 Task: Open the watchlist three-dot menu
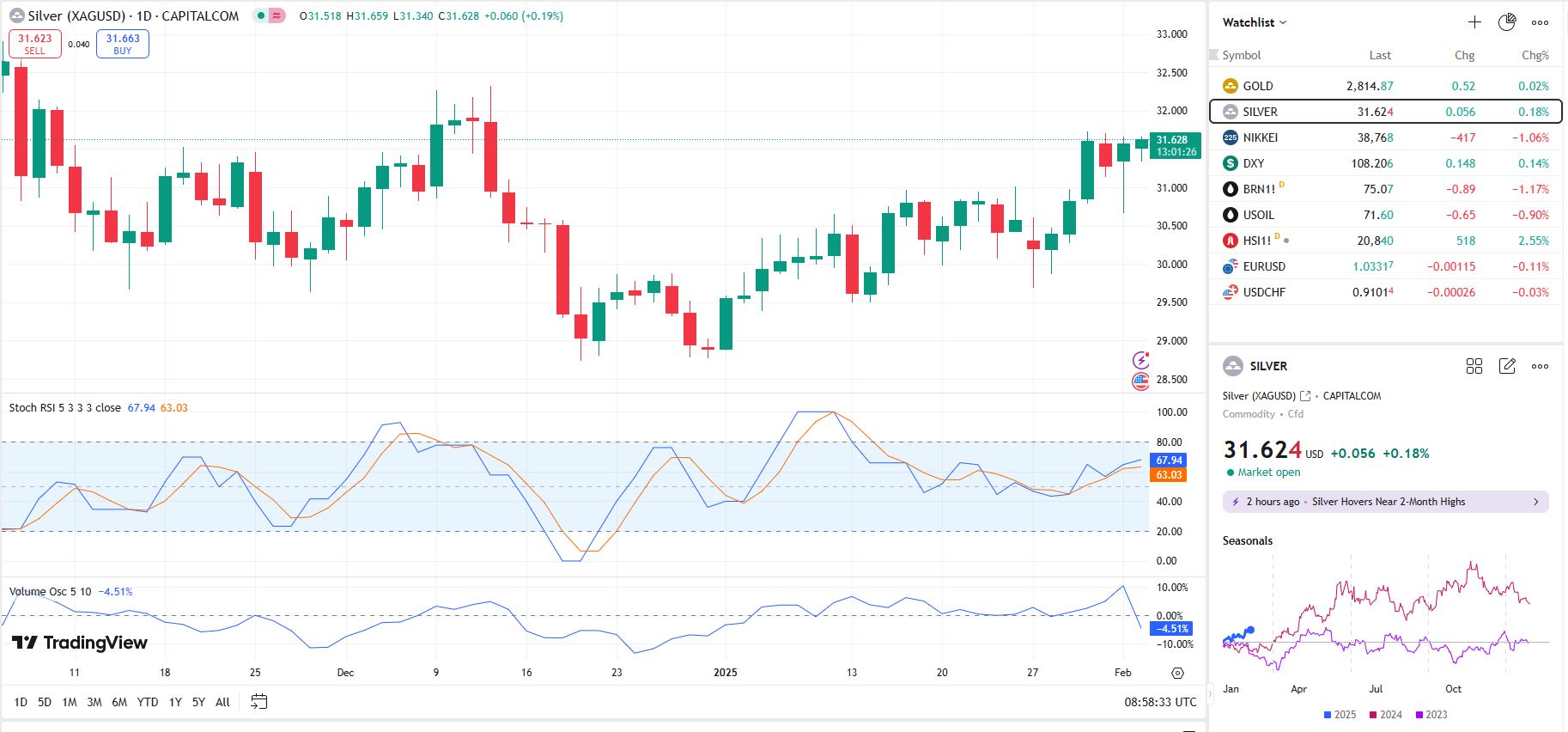point(1541,22)
